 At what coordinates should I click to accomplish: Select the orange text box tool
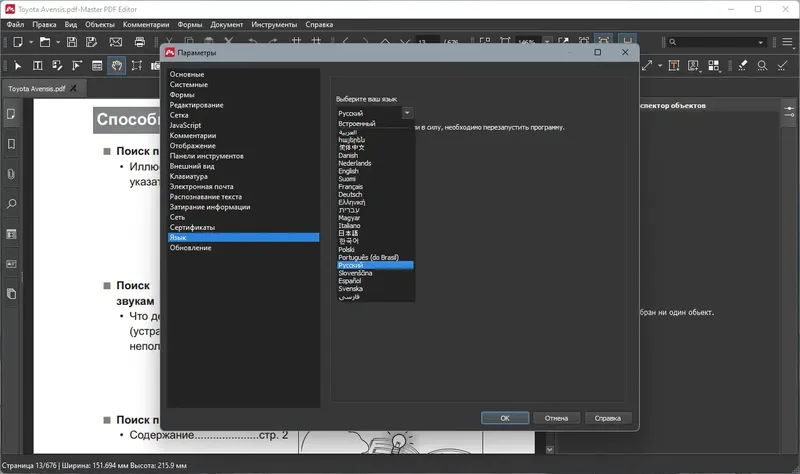point(674,65)
